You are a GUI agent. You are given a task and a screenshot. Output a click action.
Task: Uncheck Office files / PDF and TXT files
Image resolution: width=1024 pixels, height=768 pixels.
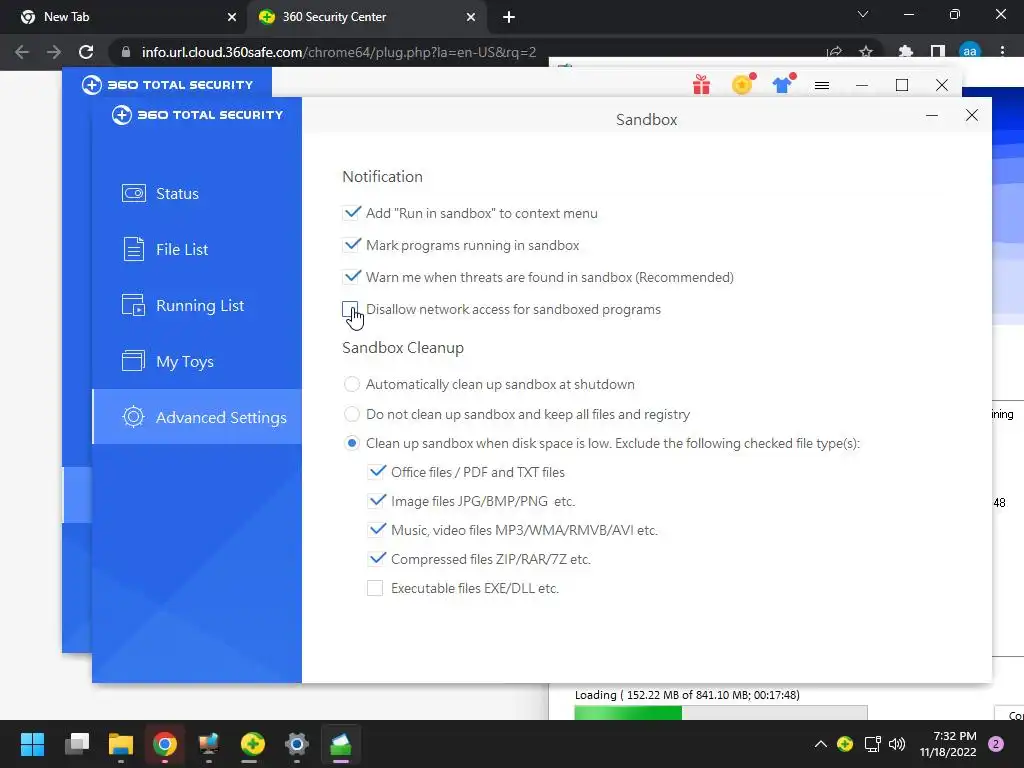pos(376,472)
